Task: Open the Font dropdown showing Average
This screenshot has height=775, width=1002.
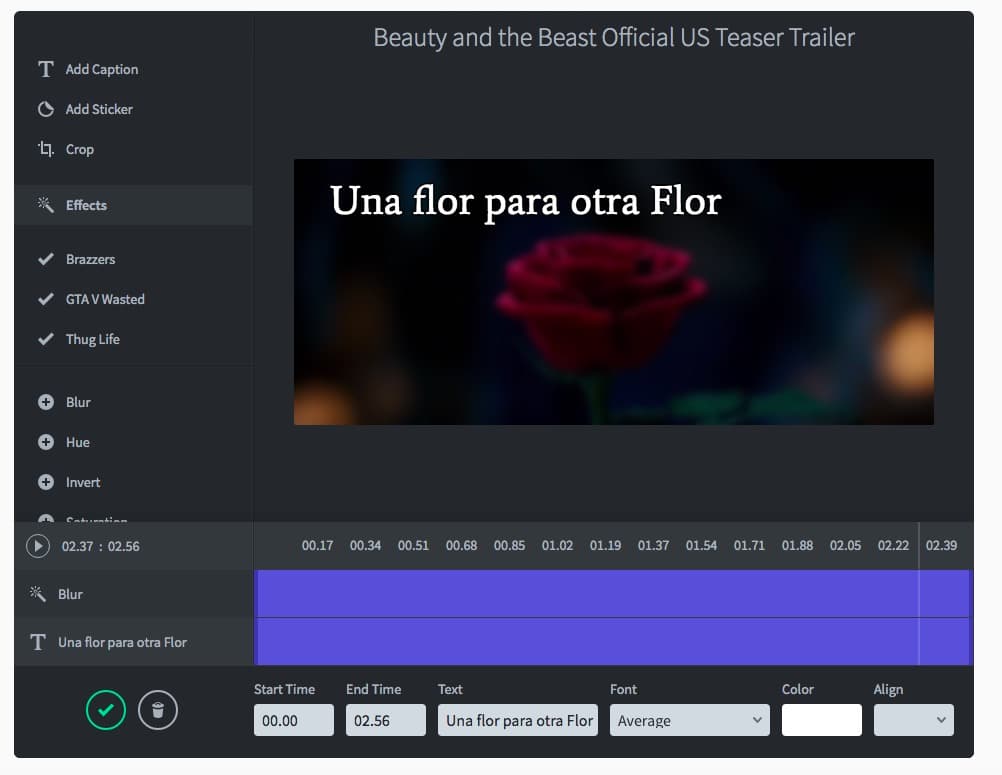Action: coord(689,720)
